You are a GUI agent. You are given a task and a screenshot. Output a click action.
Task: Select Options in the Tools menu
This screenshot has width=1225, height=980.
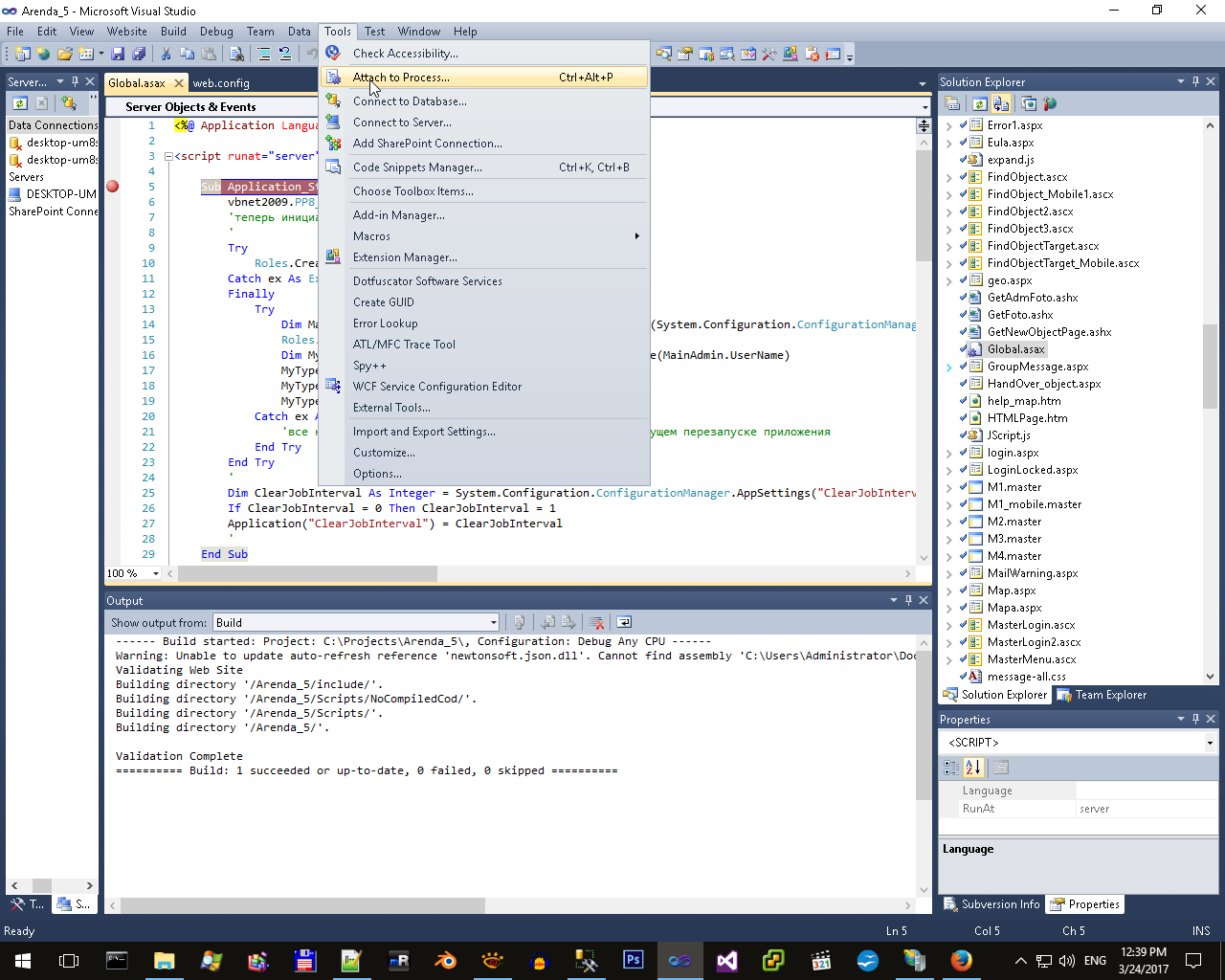pyautogui.click(x=485, y=474)
